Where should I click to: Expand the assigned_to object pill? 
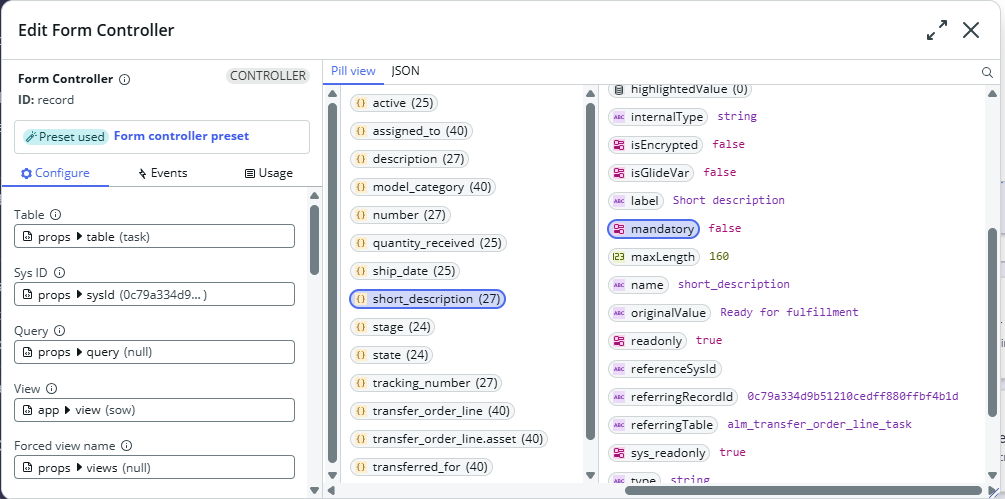pyautogui.click(x=410, y=131)
